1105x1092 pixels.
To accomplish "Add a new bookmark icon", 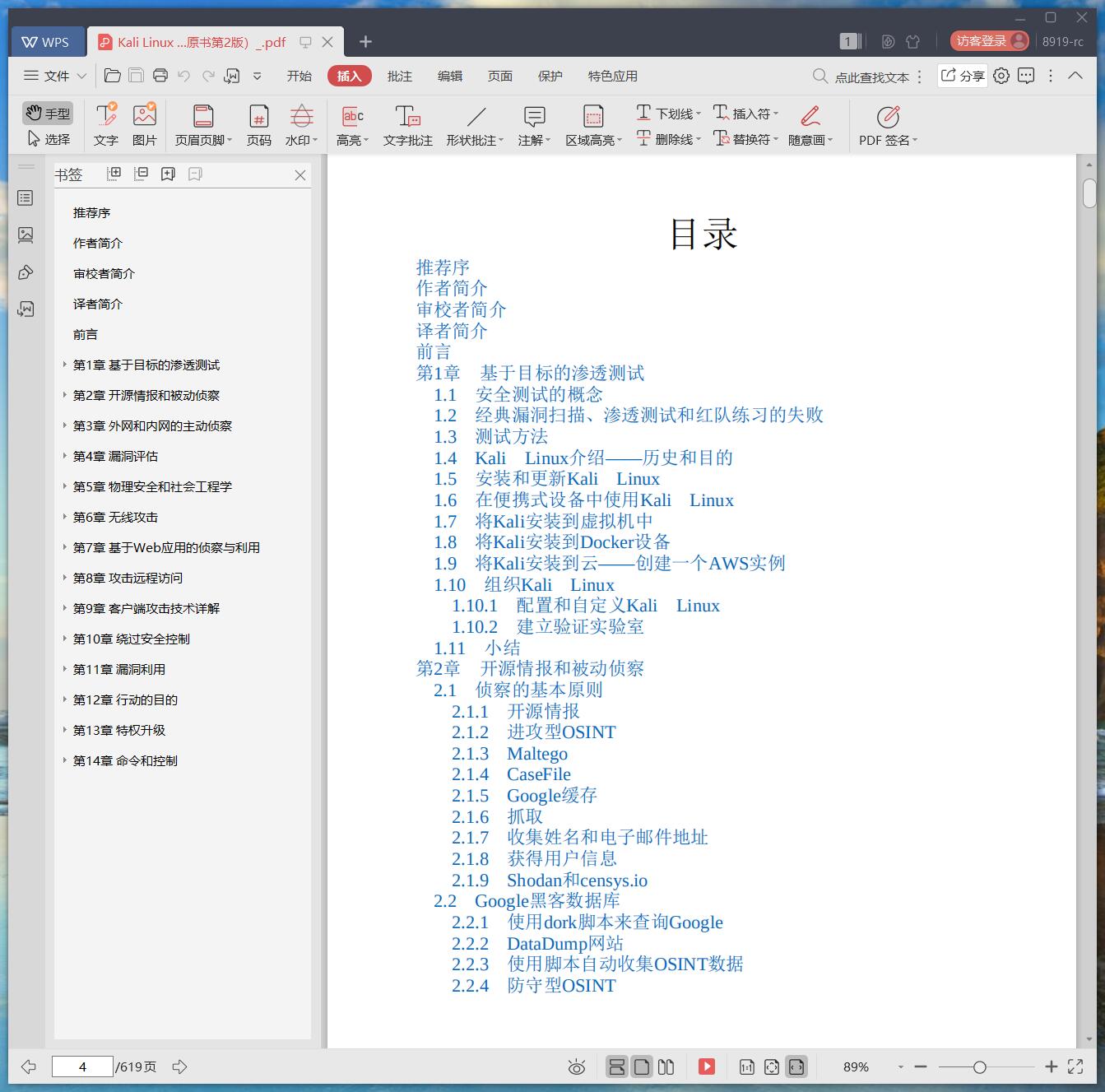I will coord(168,174).
